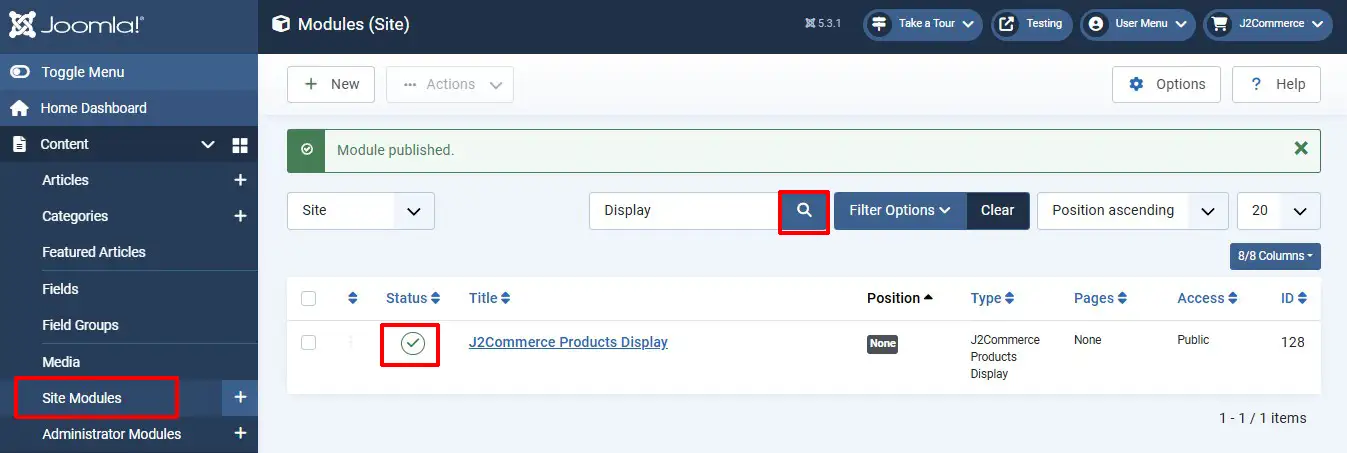Image resolution: width=1347 pixels, height=453 pixels.
Task: Open Media in sidebar
Action: coord(61,362)
